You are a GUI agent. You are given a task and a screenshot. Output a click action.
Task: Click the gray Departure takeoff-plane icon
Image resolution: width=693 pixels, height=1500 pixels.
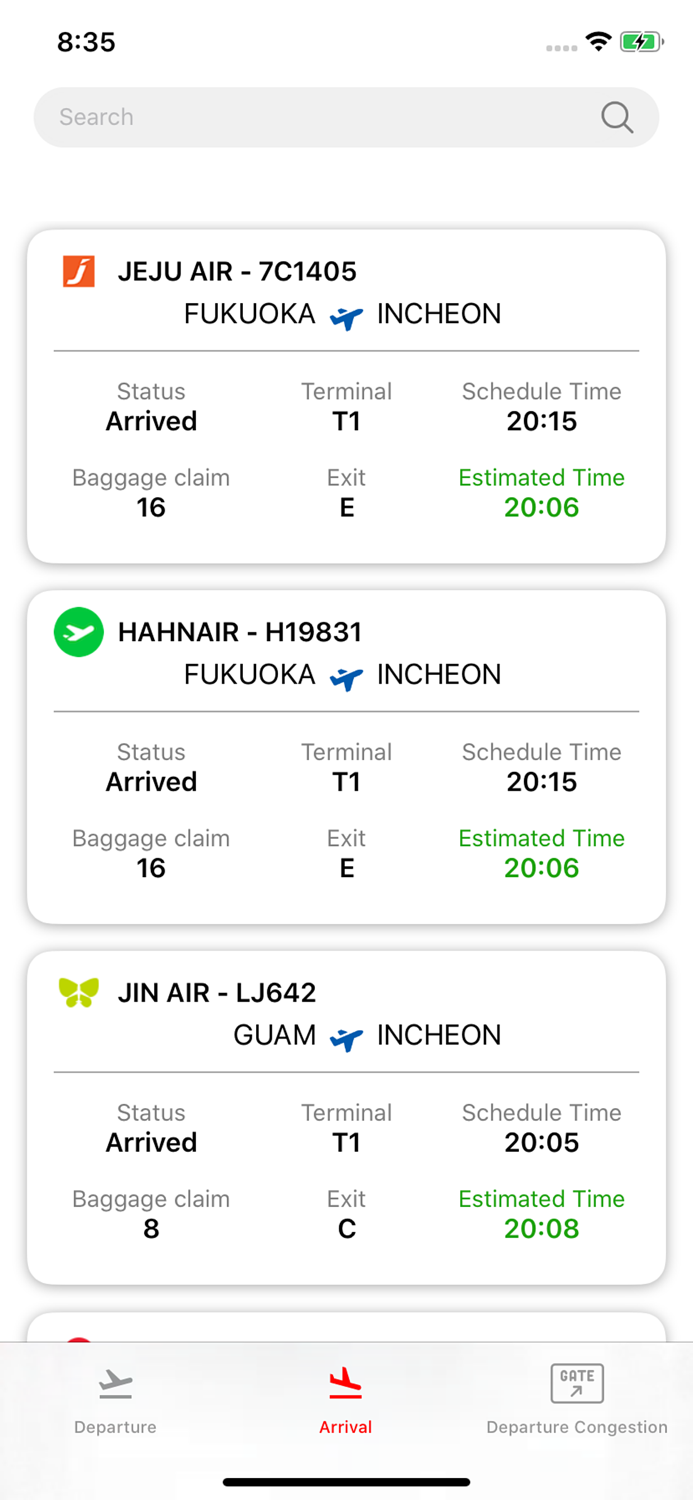click(x=114, y=1383)
